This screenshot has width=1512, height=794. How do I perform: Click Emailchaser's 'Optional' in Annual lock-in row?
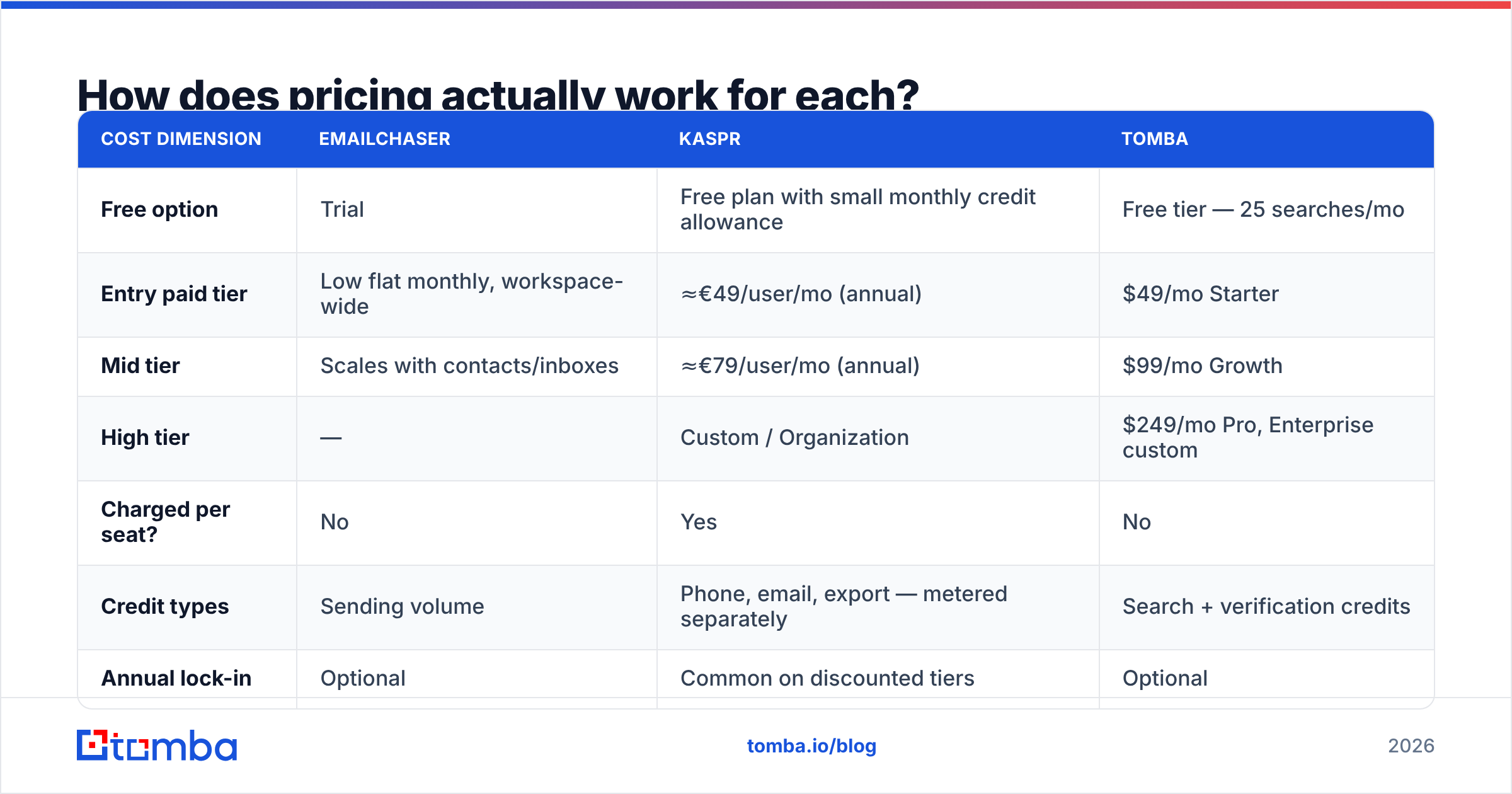(x=363, y=678)
